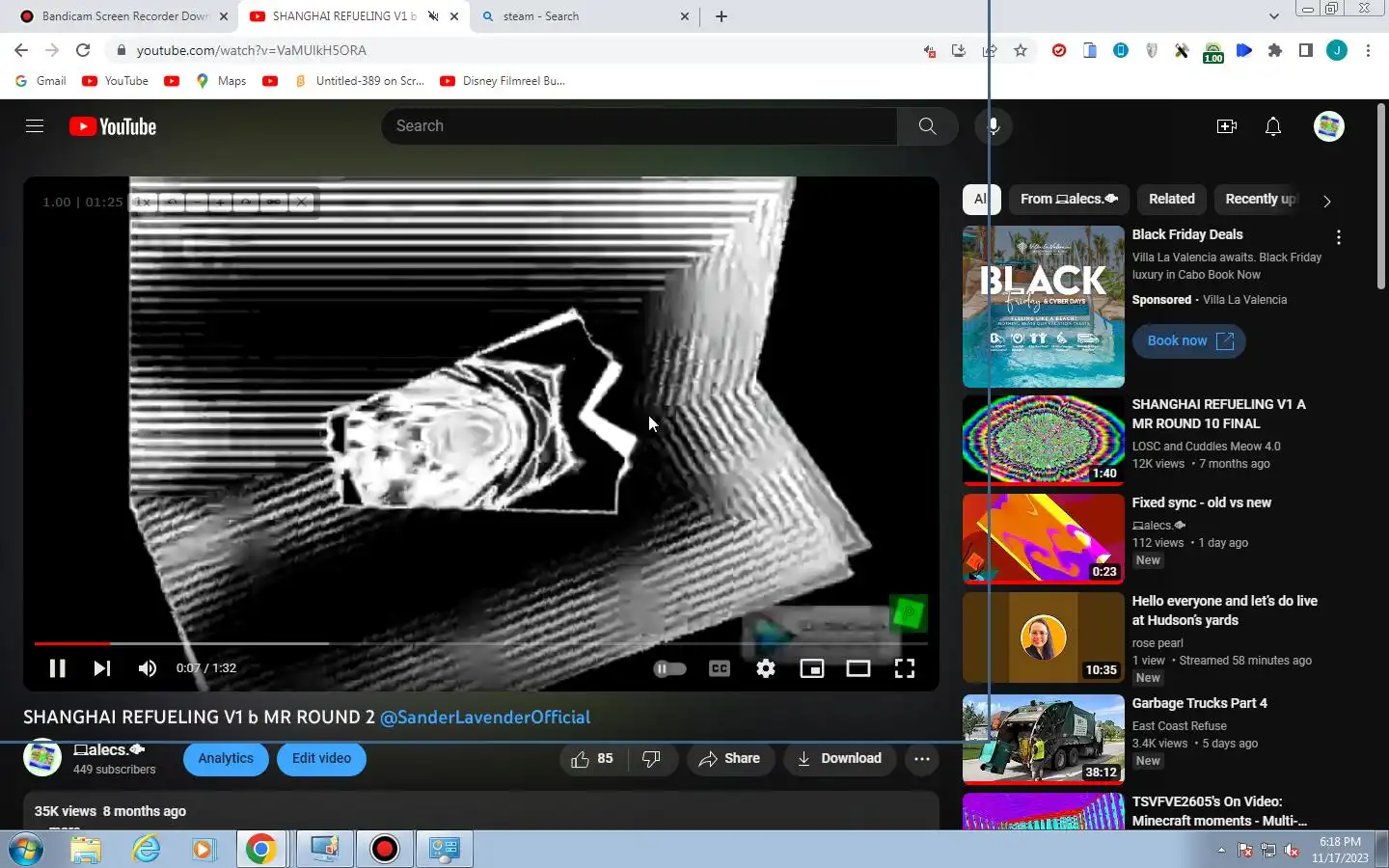Start voice search with the microphone
This screenshot has height=868, width=1389.
click(x=994, y=126)
